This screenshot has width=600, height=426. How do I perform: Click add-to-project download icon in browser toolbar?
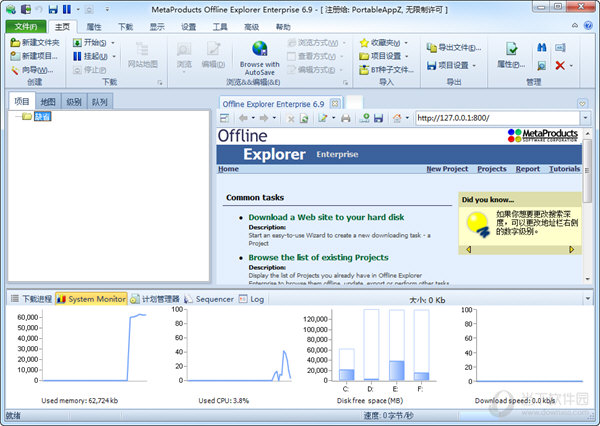[365, 118]
